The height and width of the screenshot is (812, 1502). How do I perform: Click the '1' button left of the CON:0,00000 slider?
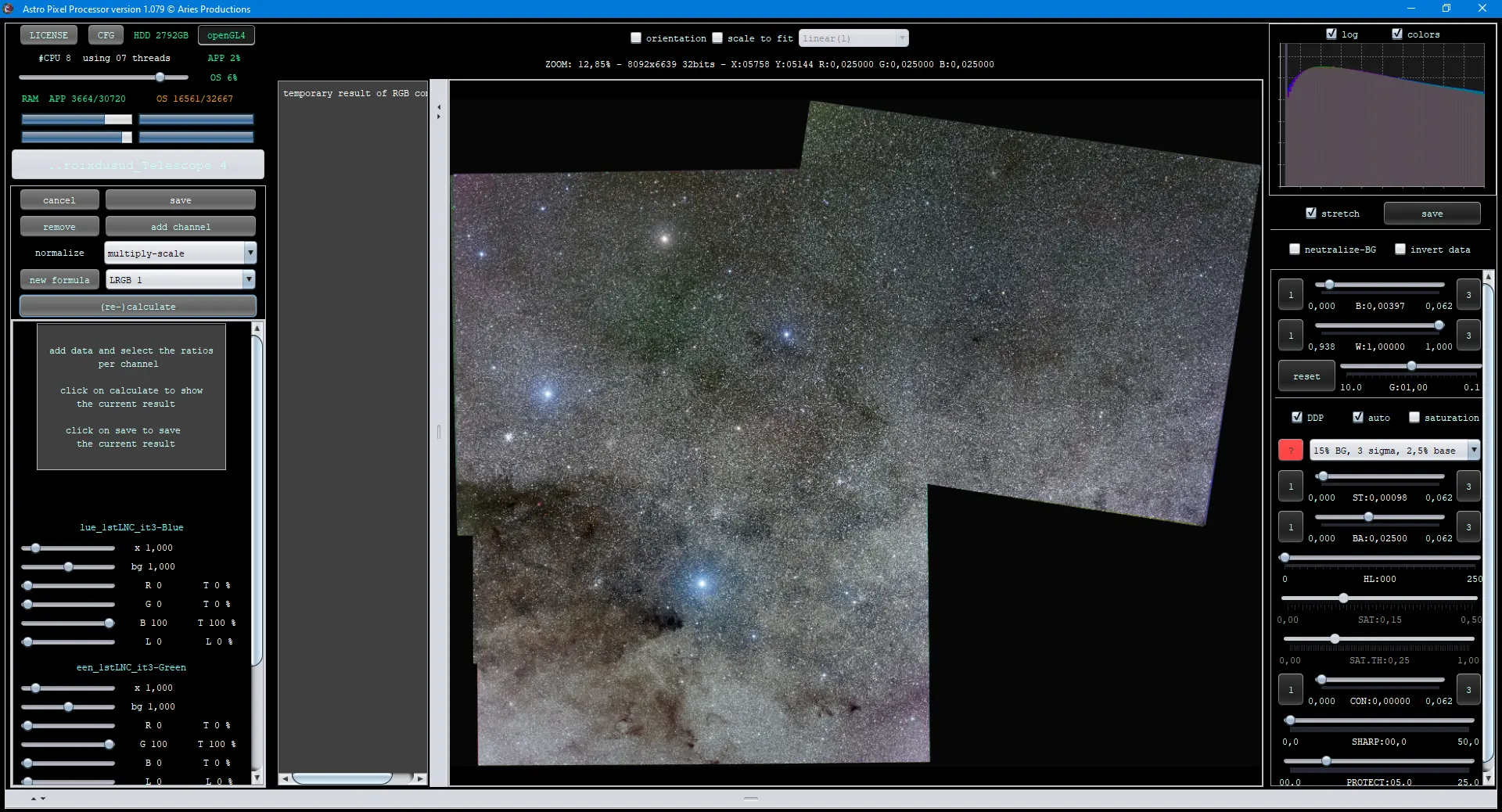tap(1291, 690)
